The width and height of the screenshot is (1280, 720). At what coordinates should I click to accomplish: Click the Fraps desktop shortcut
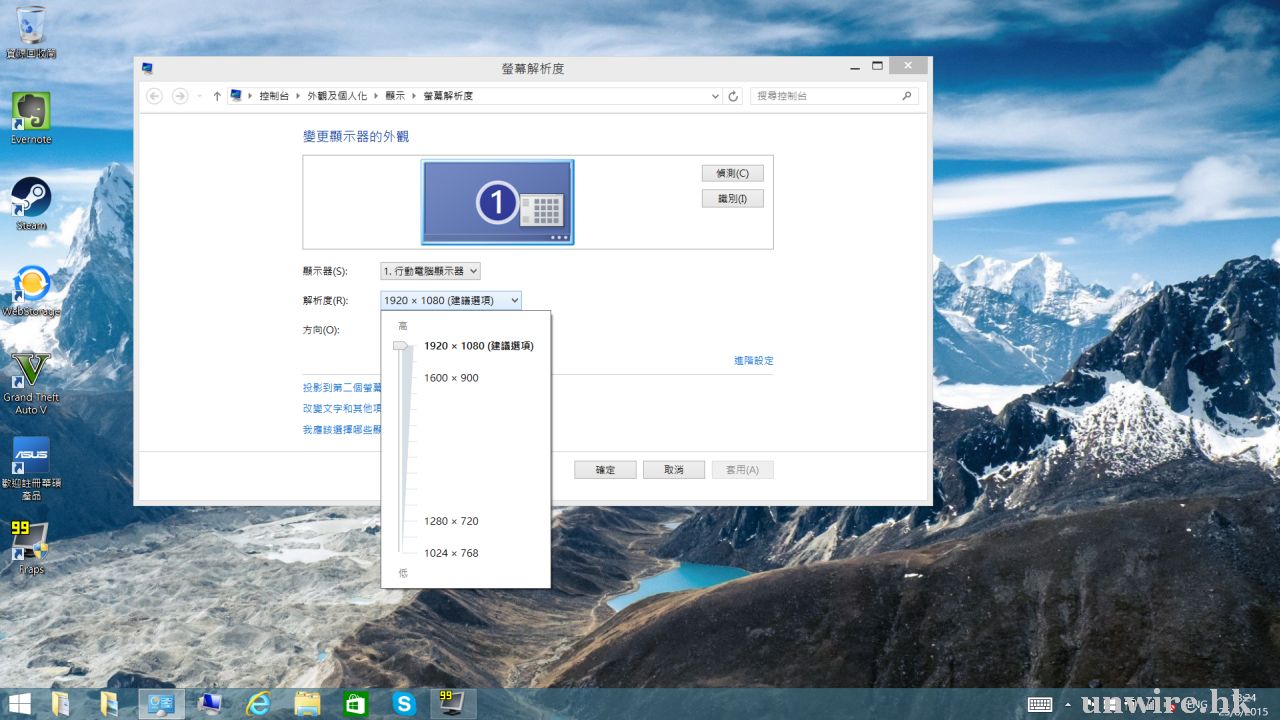click(x=30, y=542)
